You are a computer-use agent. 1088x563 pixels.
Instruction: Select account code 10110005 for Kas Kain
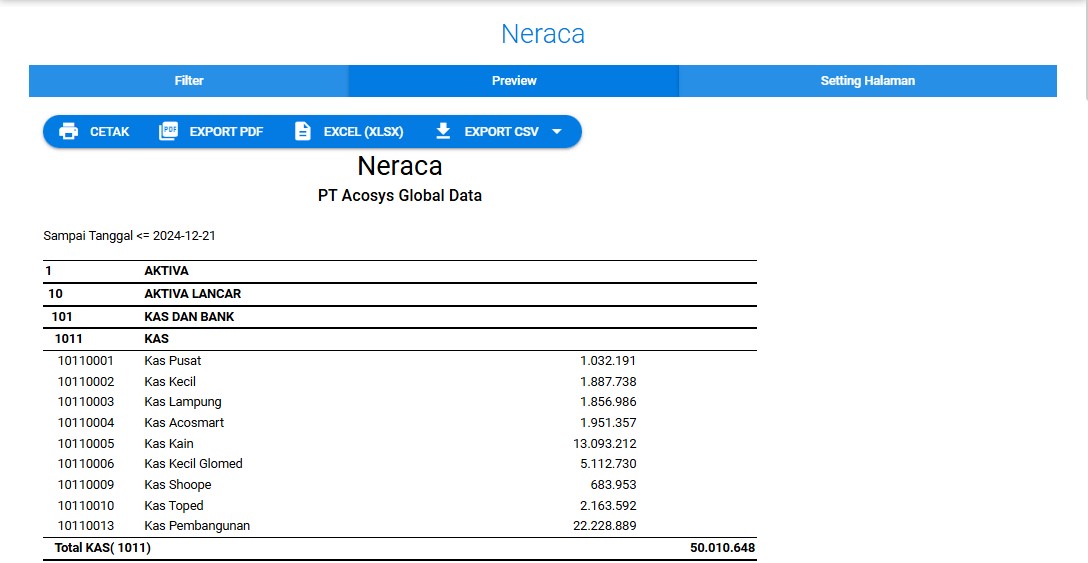(86, 444)
